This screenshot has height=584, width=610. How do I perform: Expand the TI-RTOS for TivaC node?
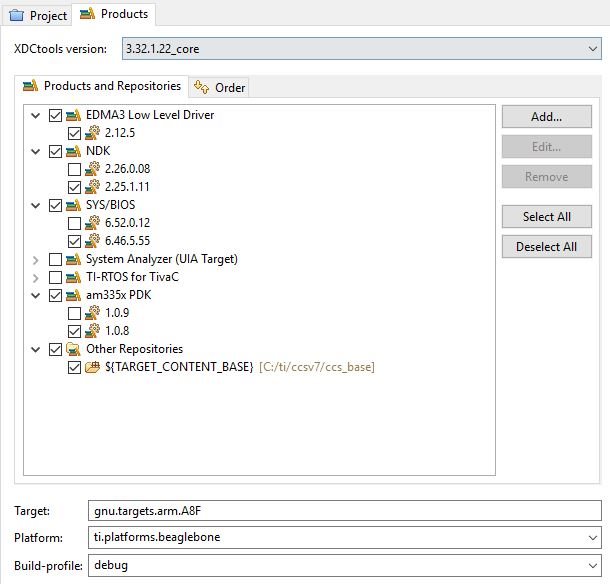(x=35, y=278)
